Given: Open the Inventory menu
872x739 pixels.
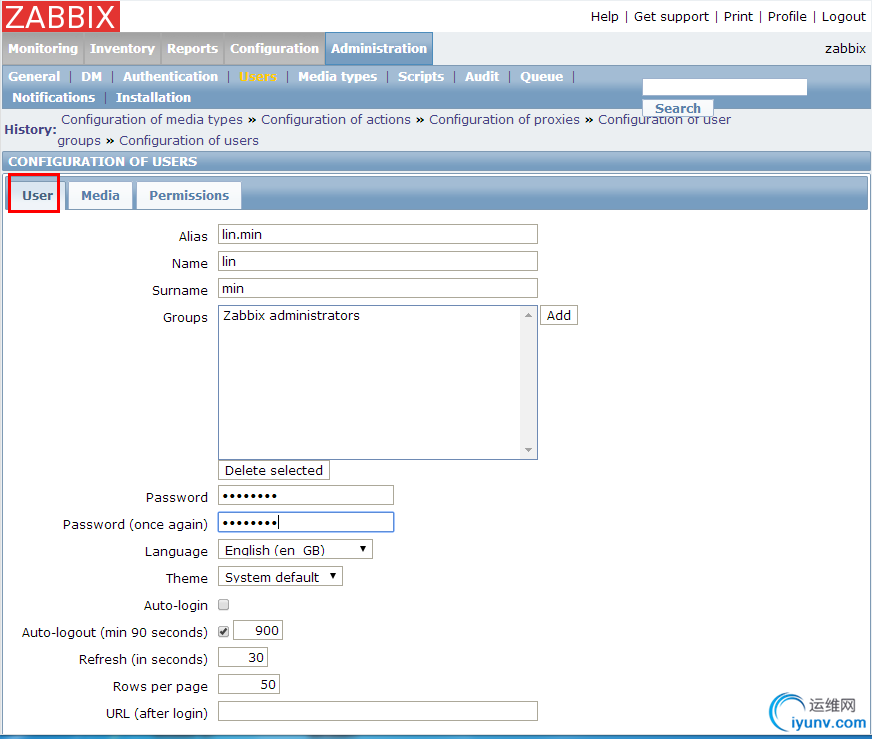Looking at the screenshot, I should (122, 48).
